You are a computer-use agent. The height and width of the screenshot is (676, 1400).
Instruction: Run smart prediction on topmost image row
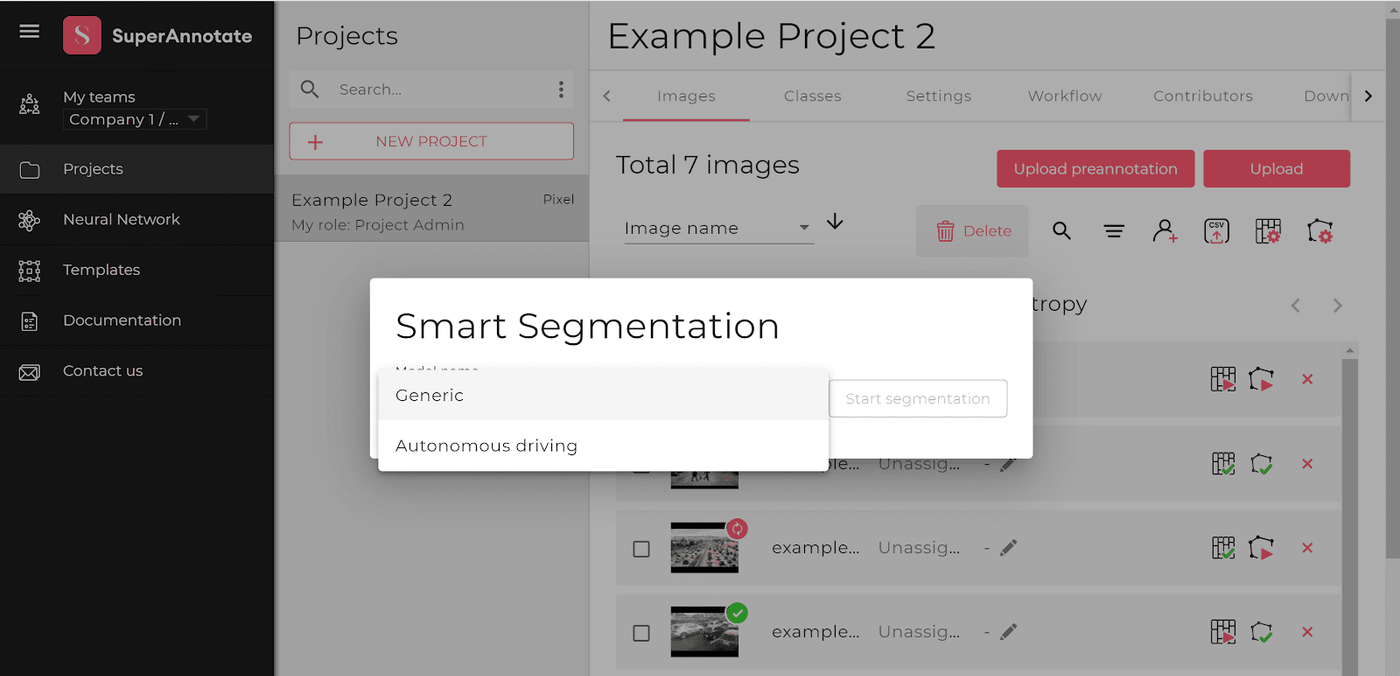pos(1223,380)
